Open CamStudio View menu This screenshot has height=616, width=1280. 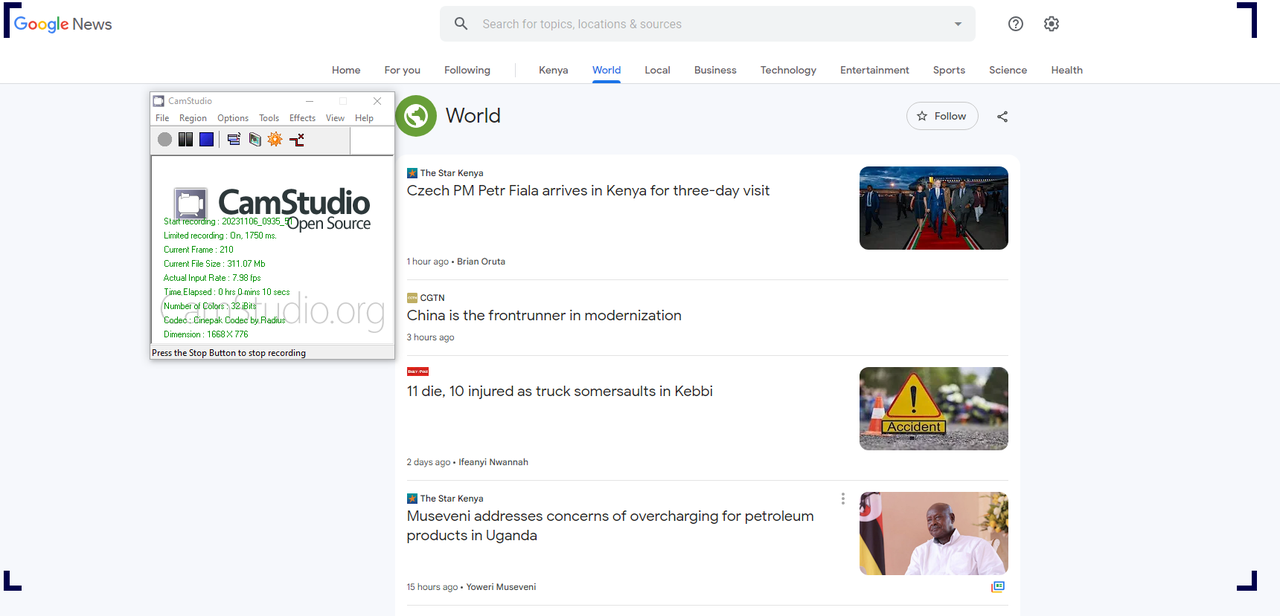[335, 118]
